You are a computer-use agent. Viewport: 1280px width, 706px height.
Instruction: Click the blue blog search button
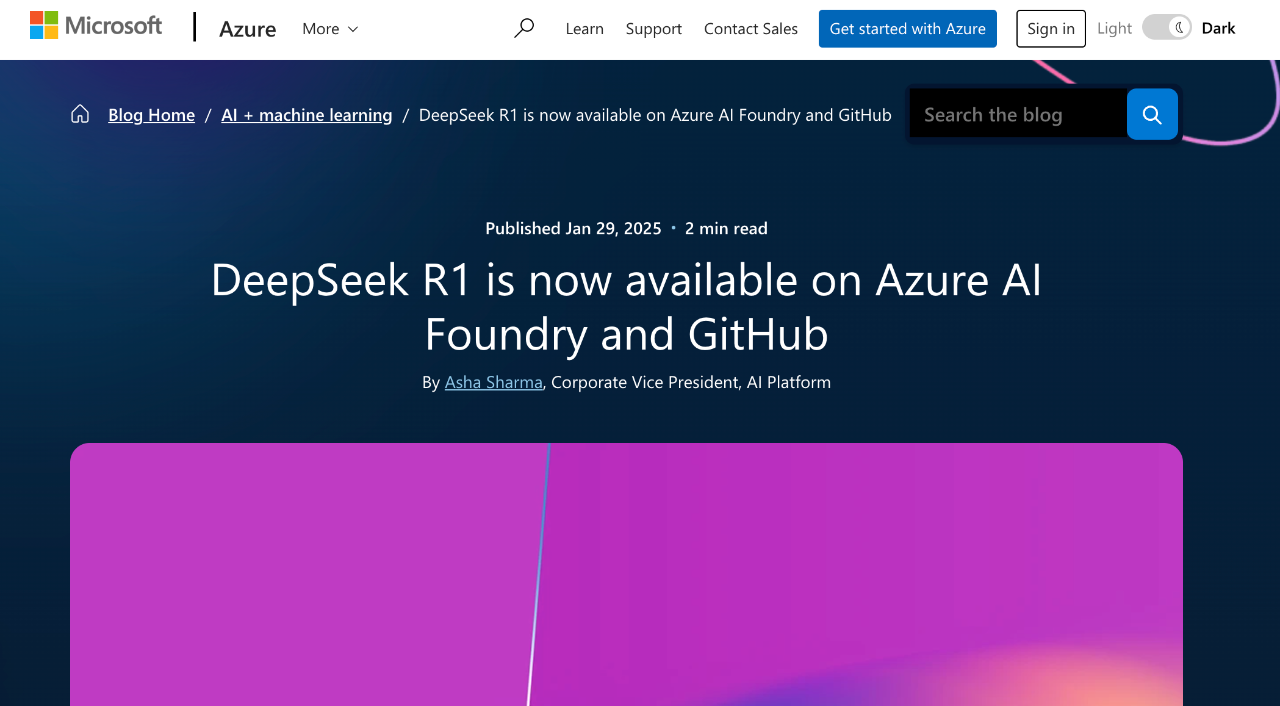1152,114
